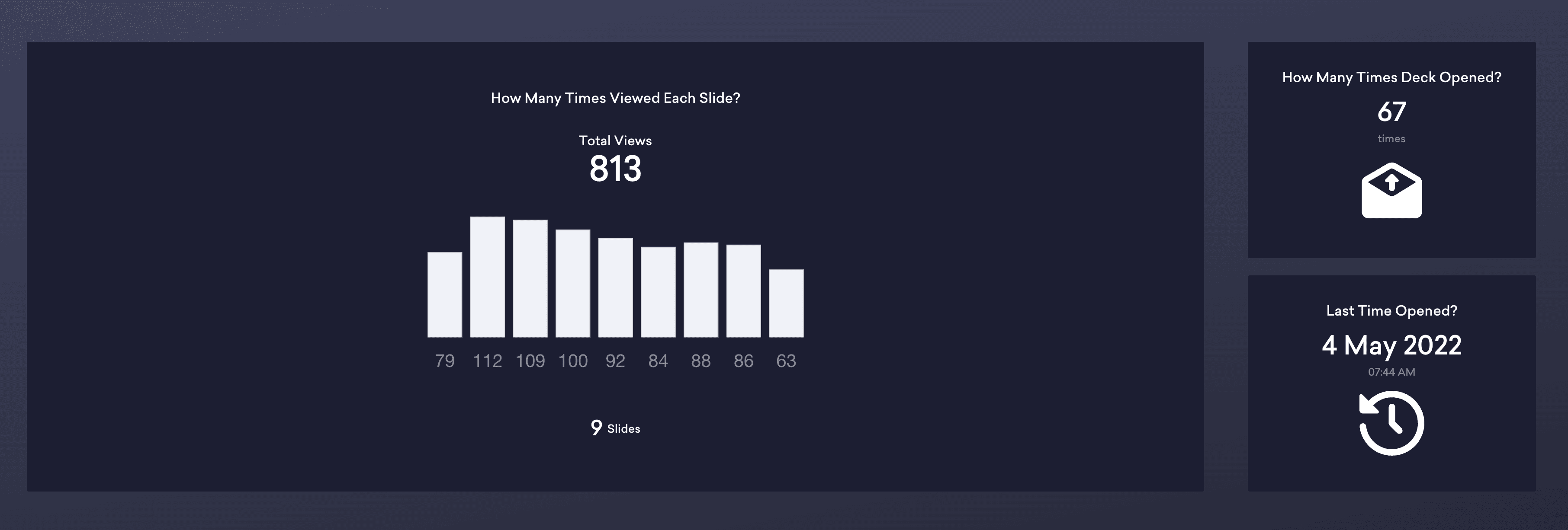The width and height of the screenshot is (1568, 530).
Task: Click the value label '84' below the chart
Action: click(x=658, y=361)
